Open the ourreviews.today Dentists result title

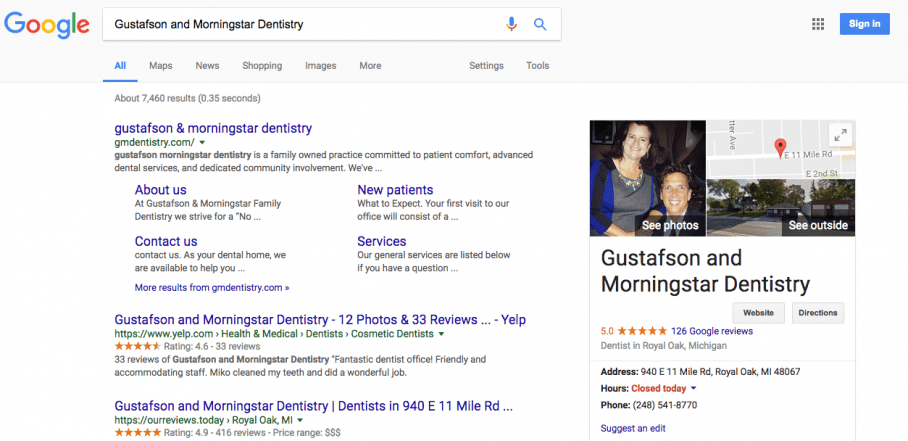[x=313, y=406]
